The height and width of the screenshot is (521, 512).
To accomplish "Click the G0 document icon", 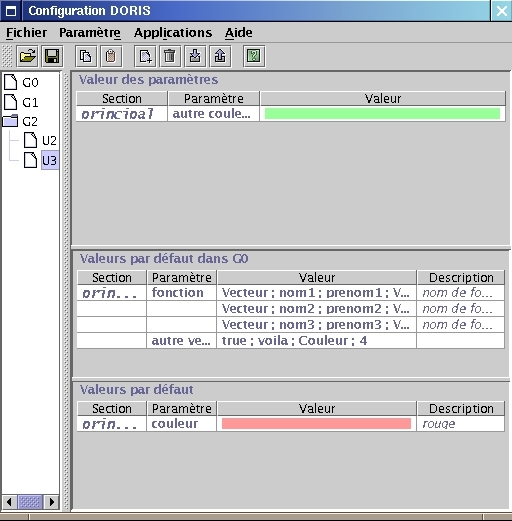I will pos(11,82).
